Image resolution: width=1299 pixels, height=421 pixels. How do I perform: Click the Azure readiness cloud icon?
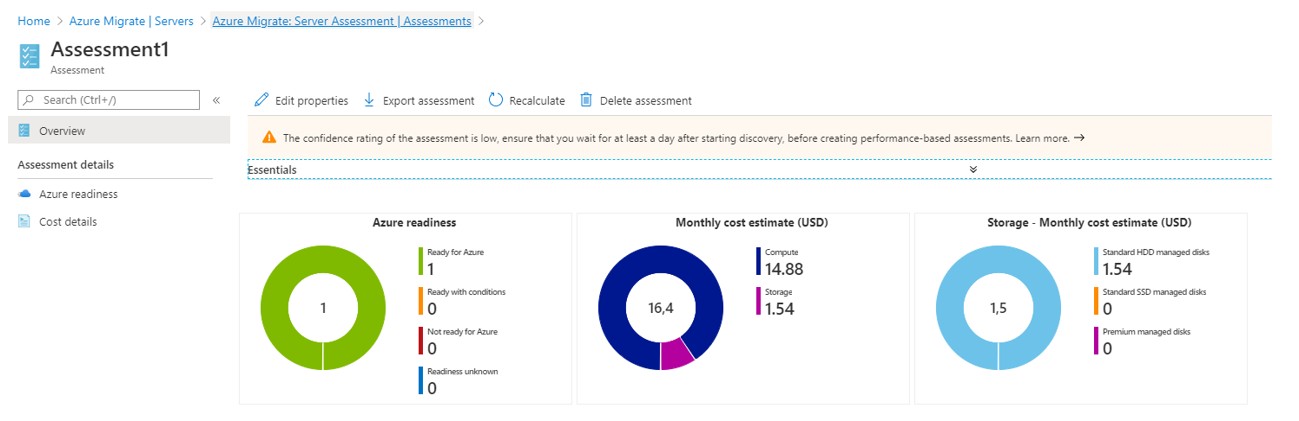[x=25, y=194]
